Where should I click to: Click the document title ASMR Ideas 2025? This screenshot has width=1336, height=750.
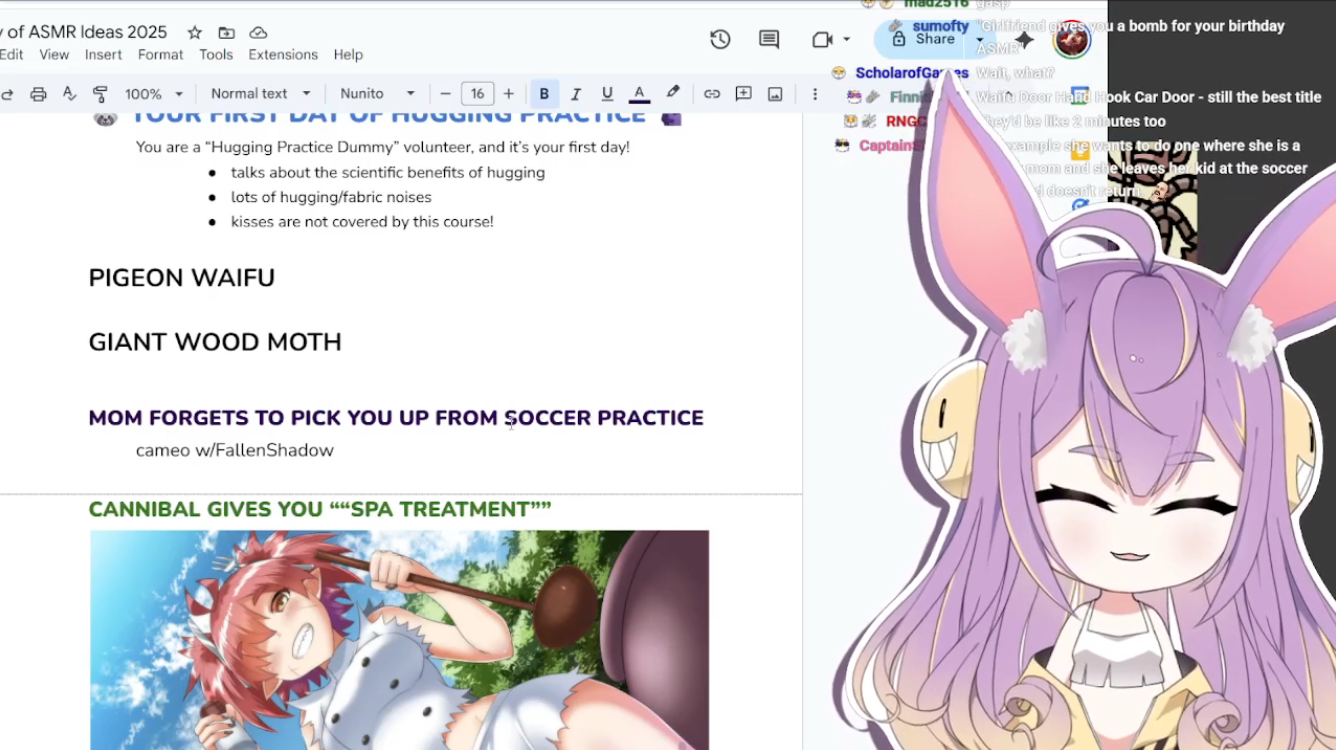tap(84, 33)
